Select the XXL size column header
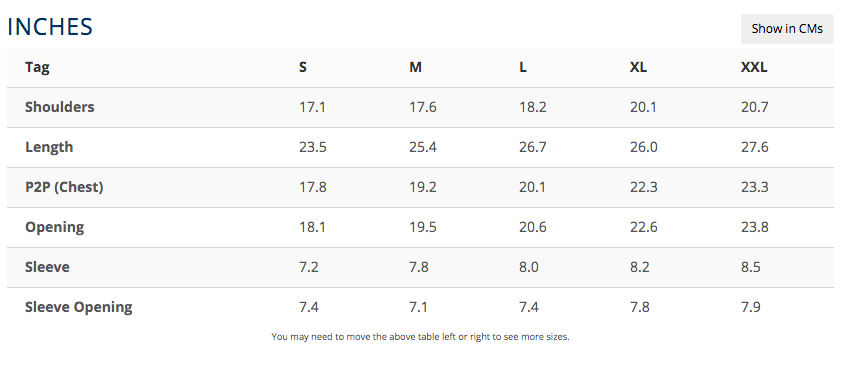 coord(754,68)
